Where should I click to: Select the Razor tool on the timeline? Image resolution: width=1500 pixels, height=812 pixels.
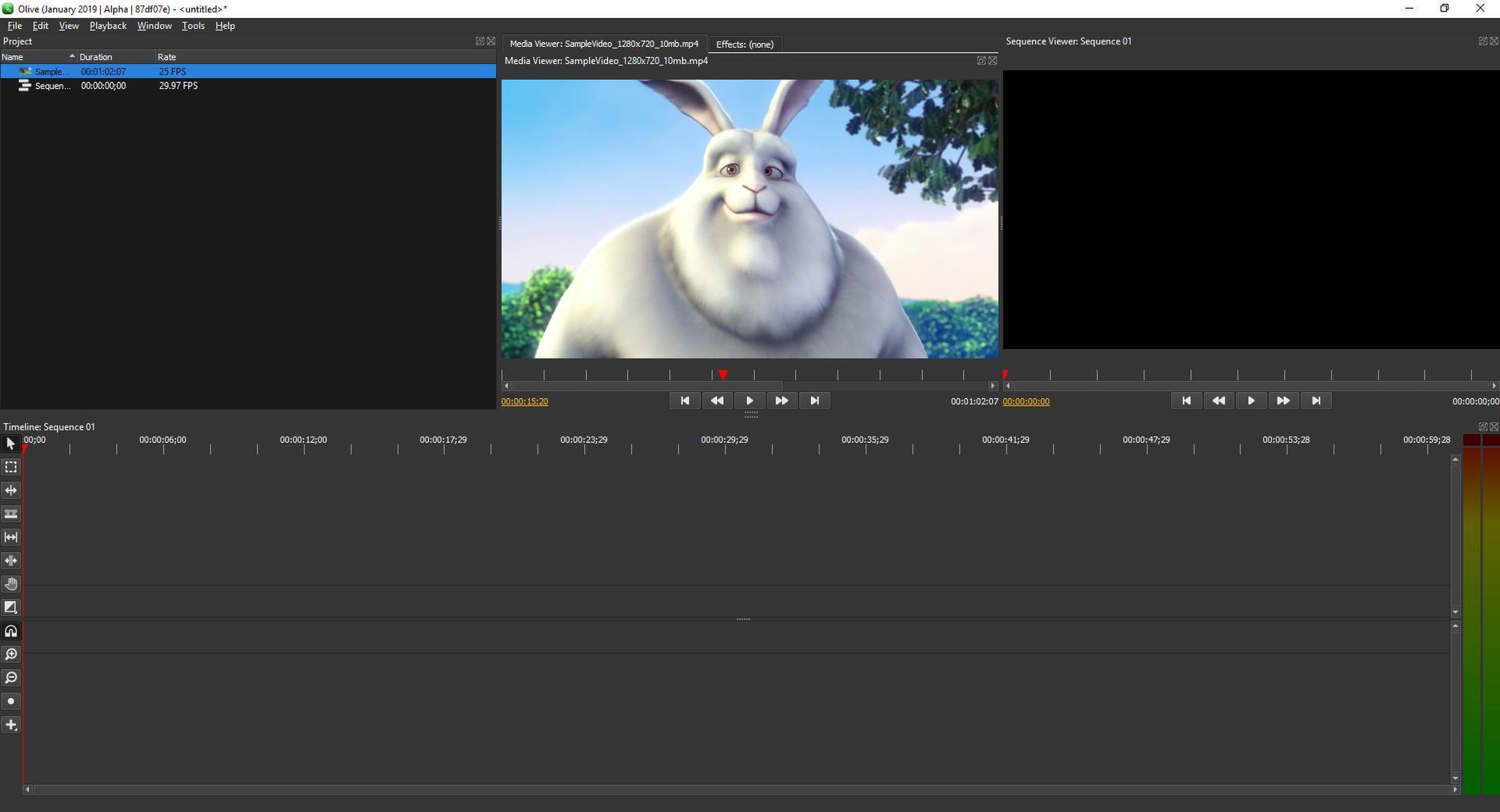pos(11,514)
